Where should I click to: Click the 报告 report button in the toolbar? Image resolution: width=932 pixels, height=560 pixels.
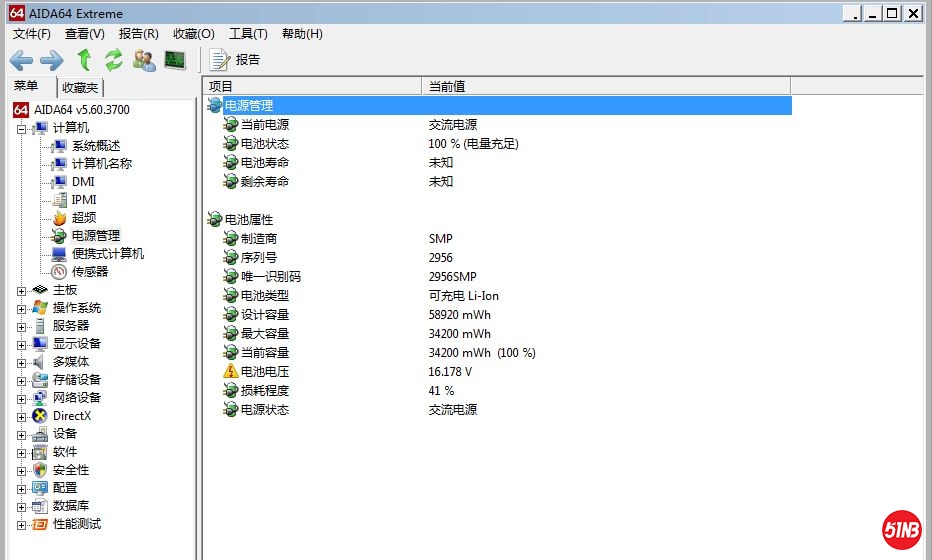pyautogui.click(x=236, y=60)
